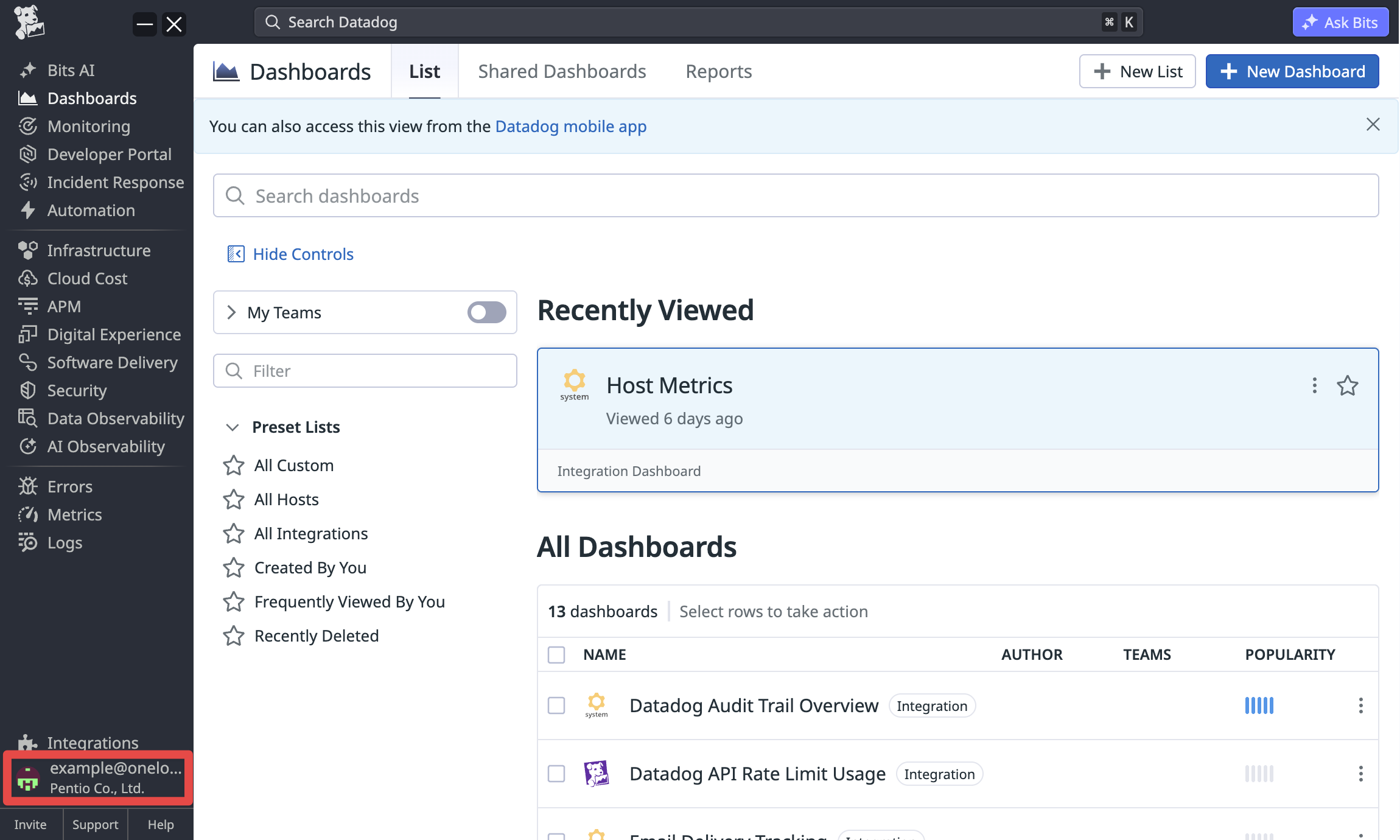Image resolution: width=1400 pixels, height=840 pixels.
Task: Star the Recently Deleted preset list
Action: (234, 636)
